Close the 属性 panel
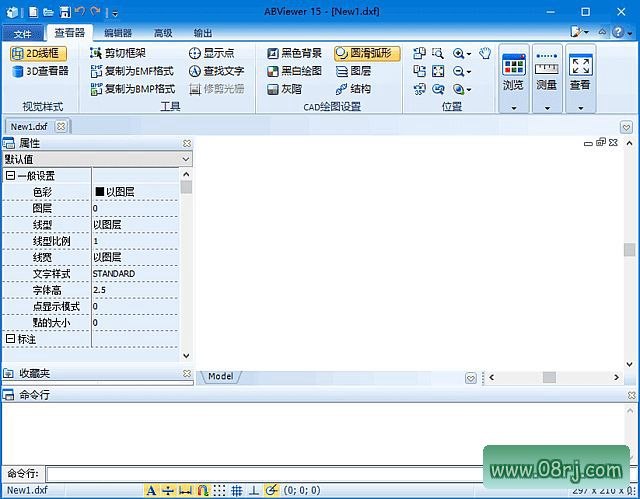This screenshot has width=640, height=499. point(187,143)
